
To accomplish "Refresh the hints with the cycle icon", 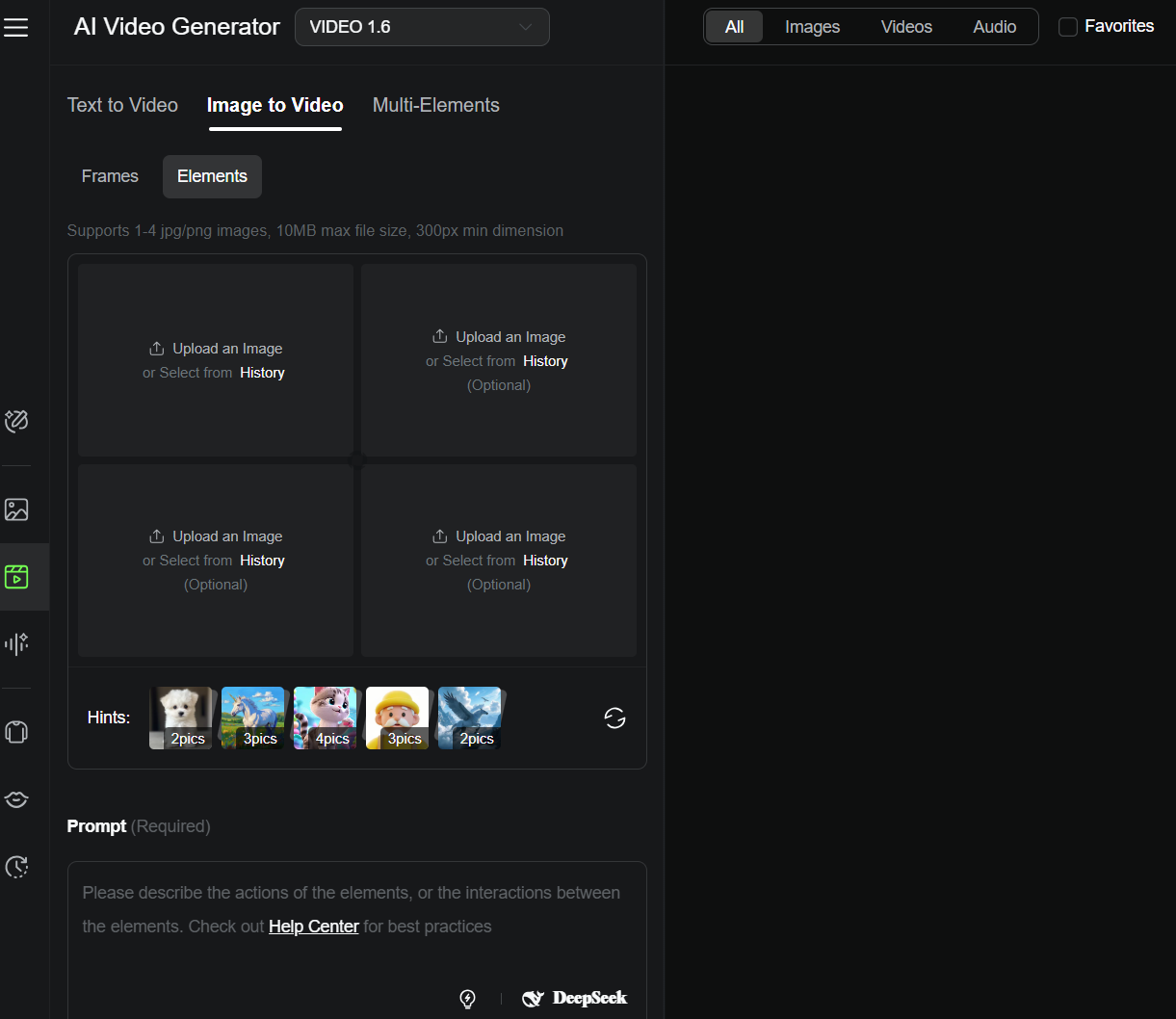I will [614, 718].
